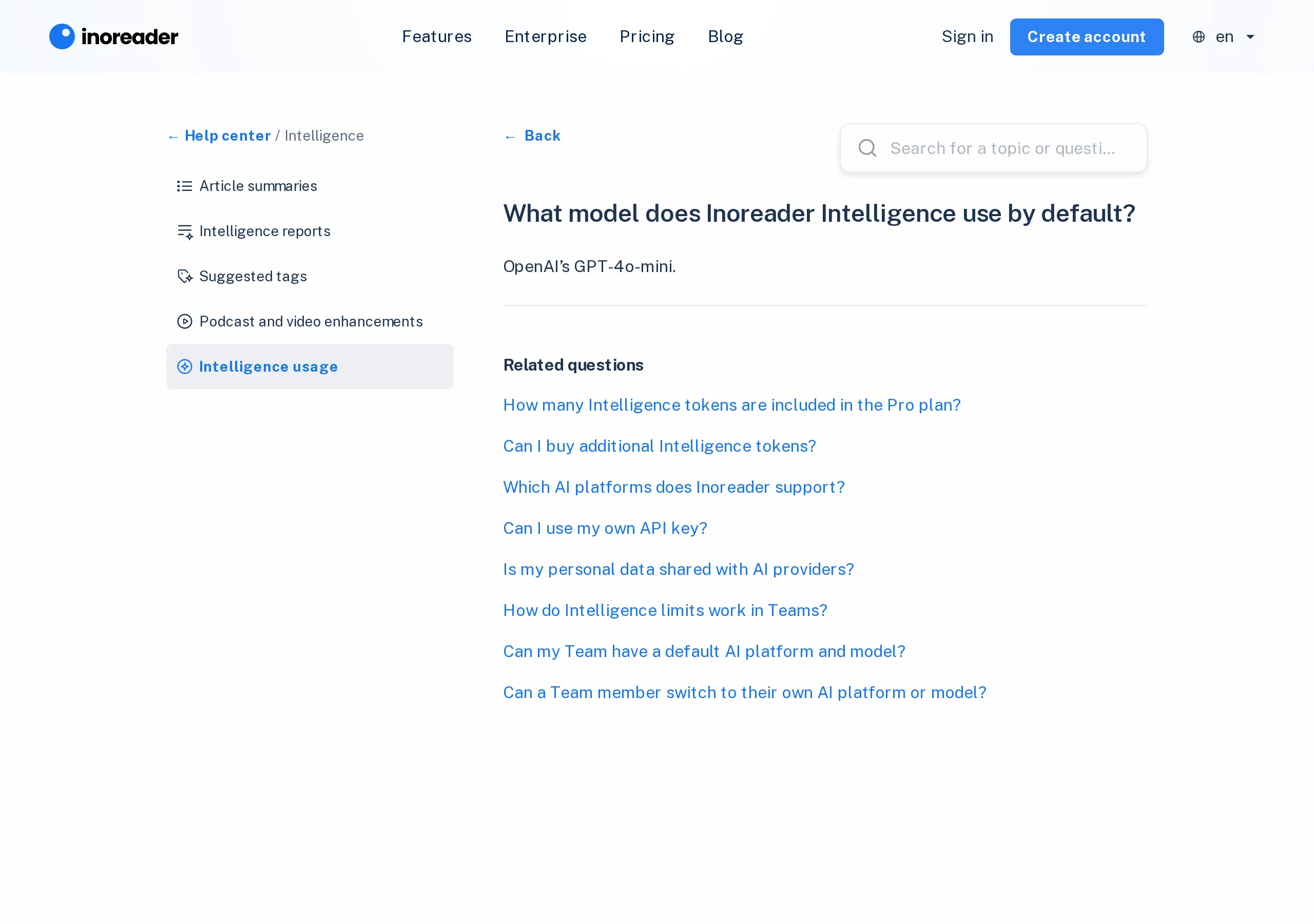Click the left arrow before Help center

(173, 137)
